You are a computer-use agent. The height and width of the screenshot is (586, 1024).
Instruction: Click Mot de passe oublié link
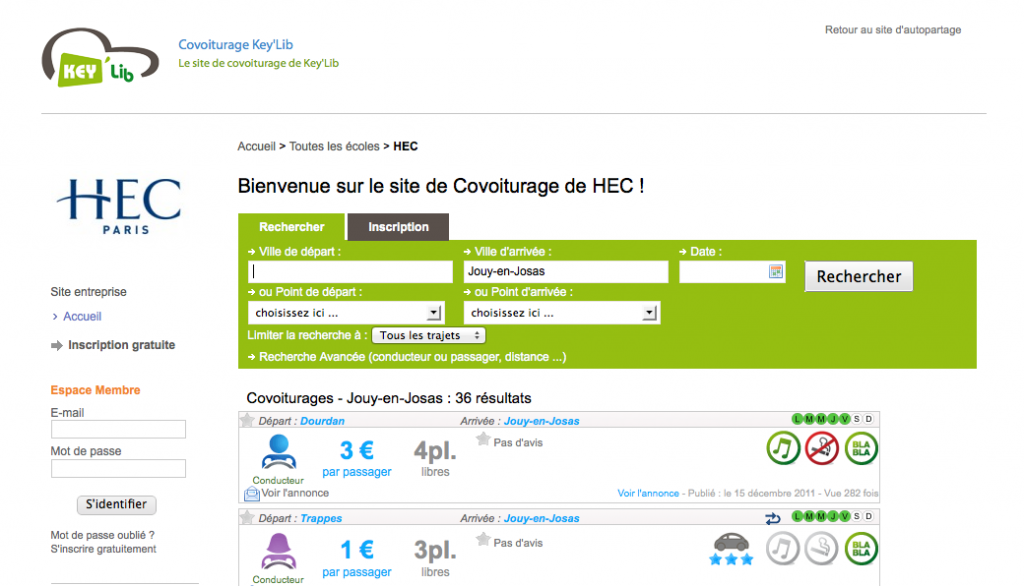(103, 535)
